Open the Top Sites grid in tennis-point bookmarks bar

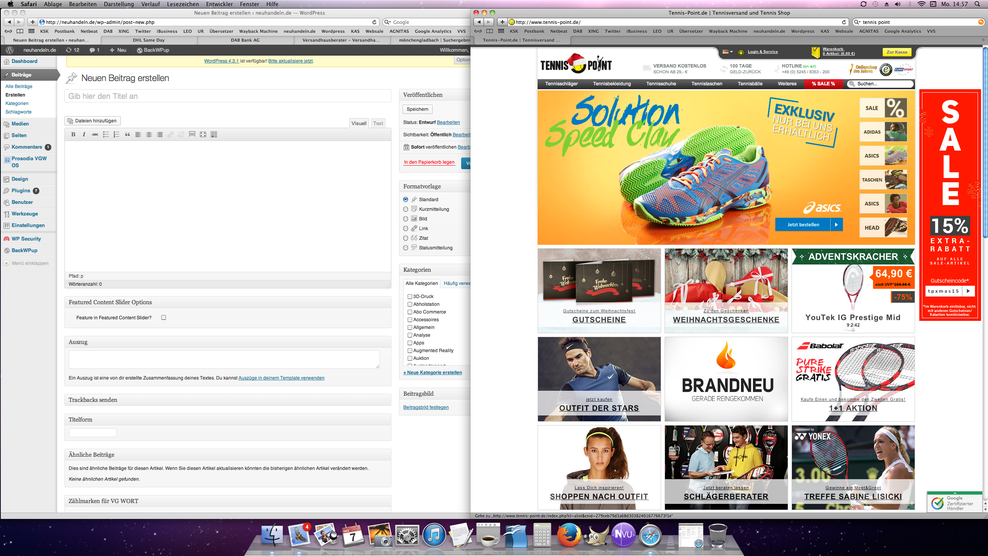(x=501, y=31)
